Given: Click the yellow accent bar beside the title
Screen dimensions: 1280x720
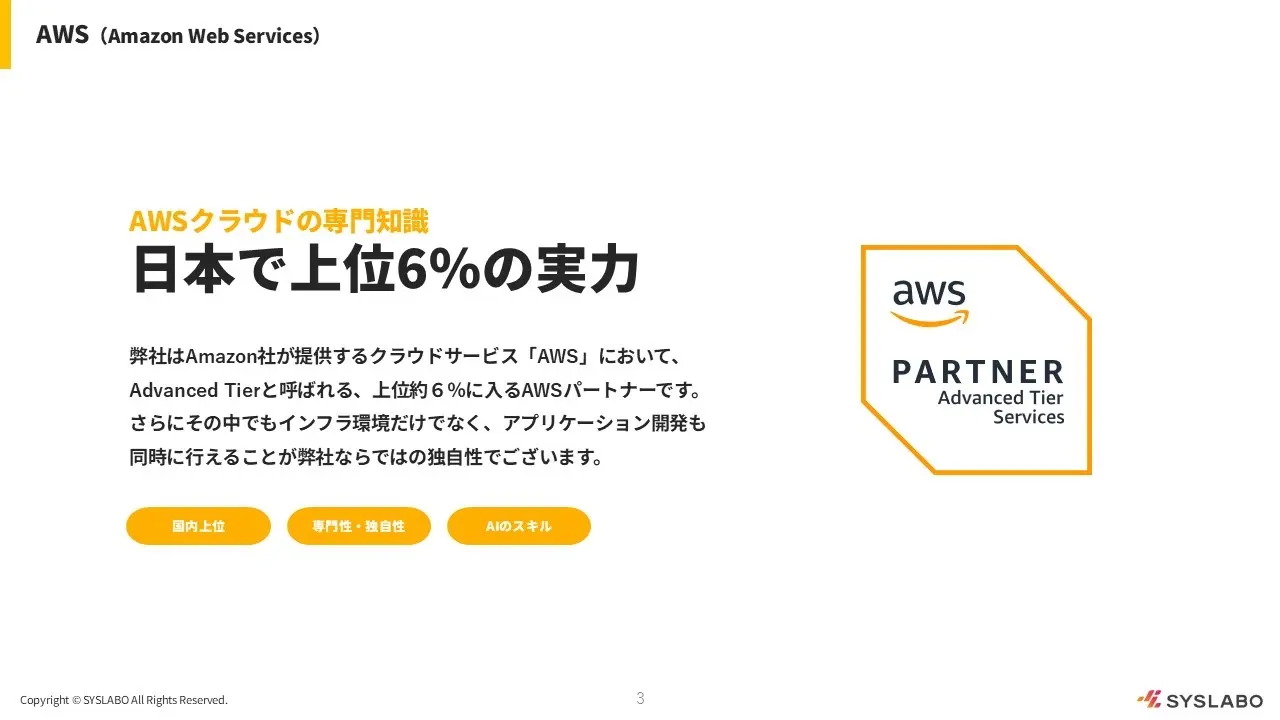Looking at the screenshot, I should 5,34.
